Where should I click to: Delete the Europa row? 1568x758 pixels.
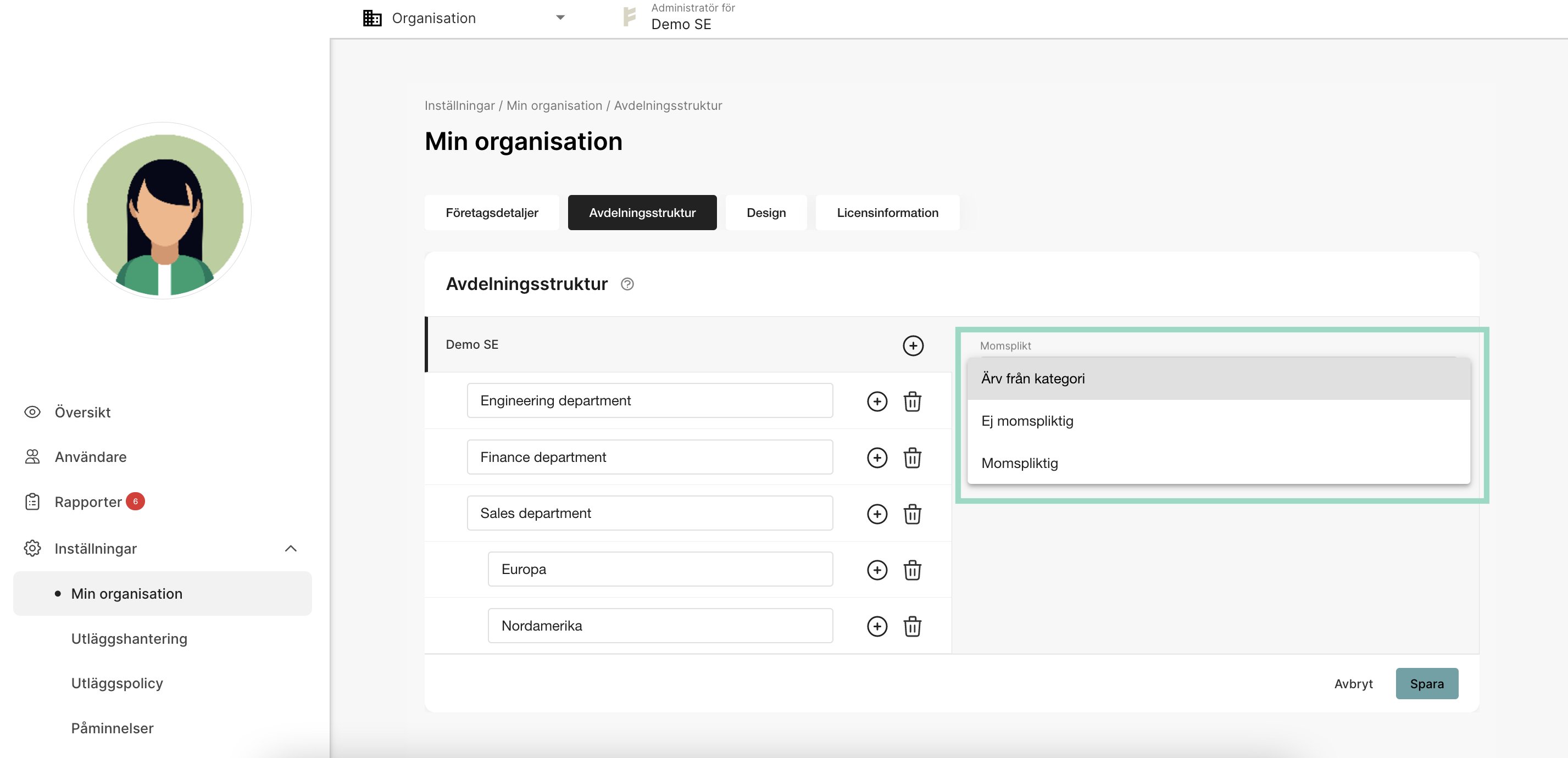[912, 570]
